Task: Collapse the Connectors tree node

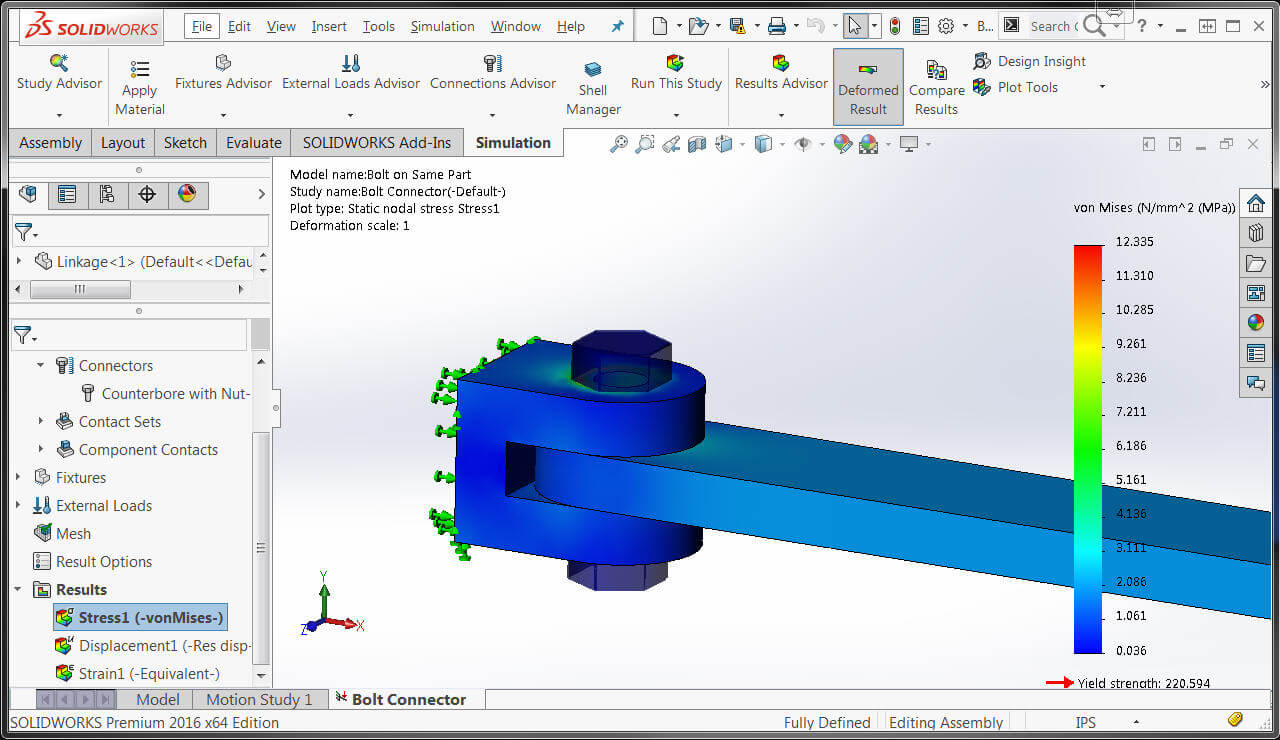Action: [x=41, y=366]
